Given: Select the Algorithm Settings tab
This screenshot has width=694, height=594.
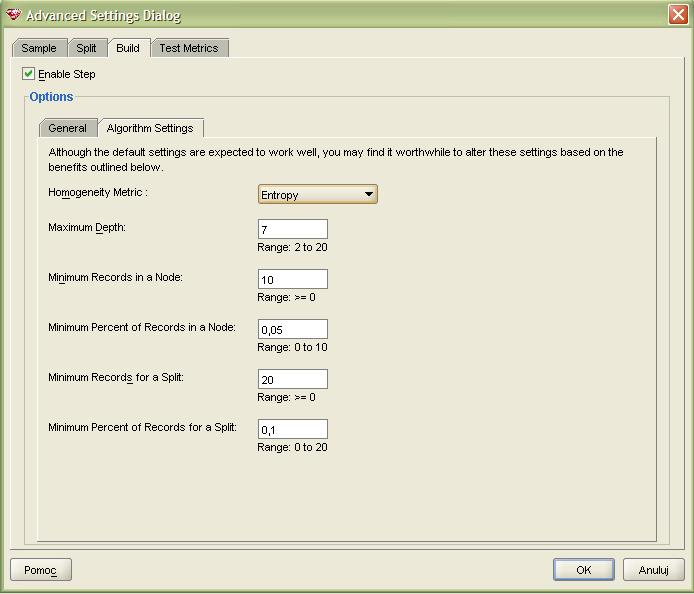Looking at the screenshot, I should 150,128.
